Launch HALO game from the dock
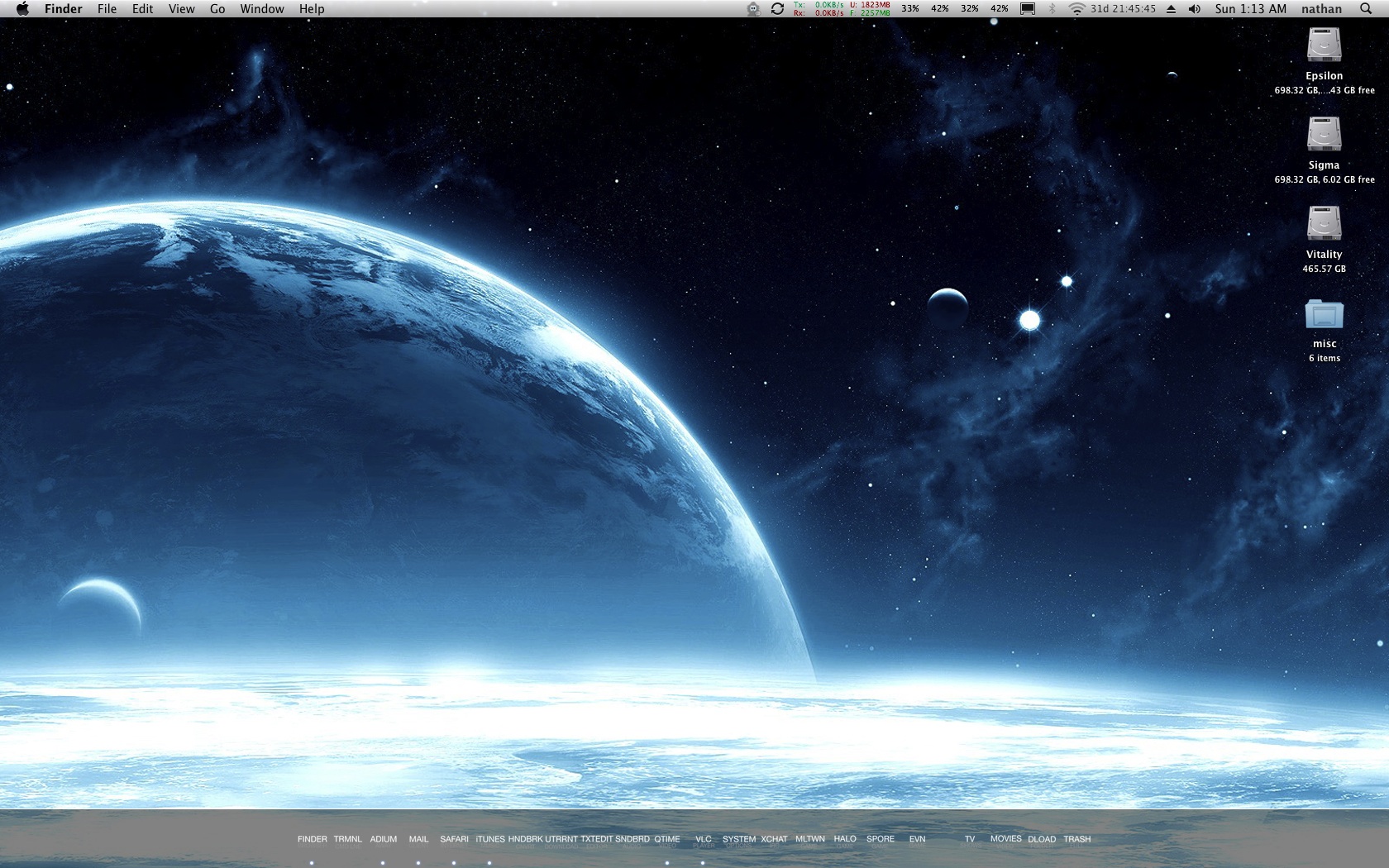Image resolution: width=1389 pixels, height=868 pixels. [845, 839]
